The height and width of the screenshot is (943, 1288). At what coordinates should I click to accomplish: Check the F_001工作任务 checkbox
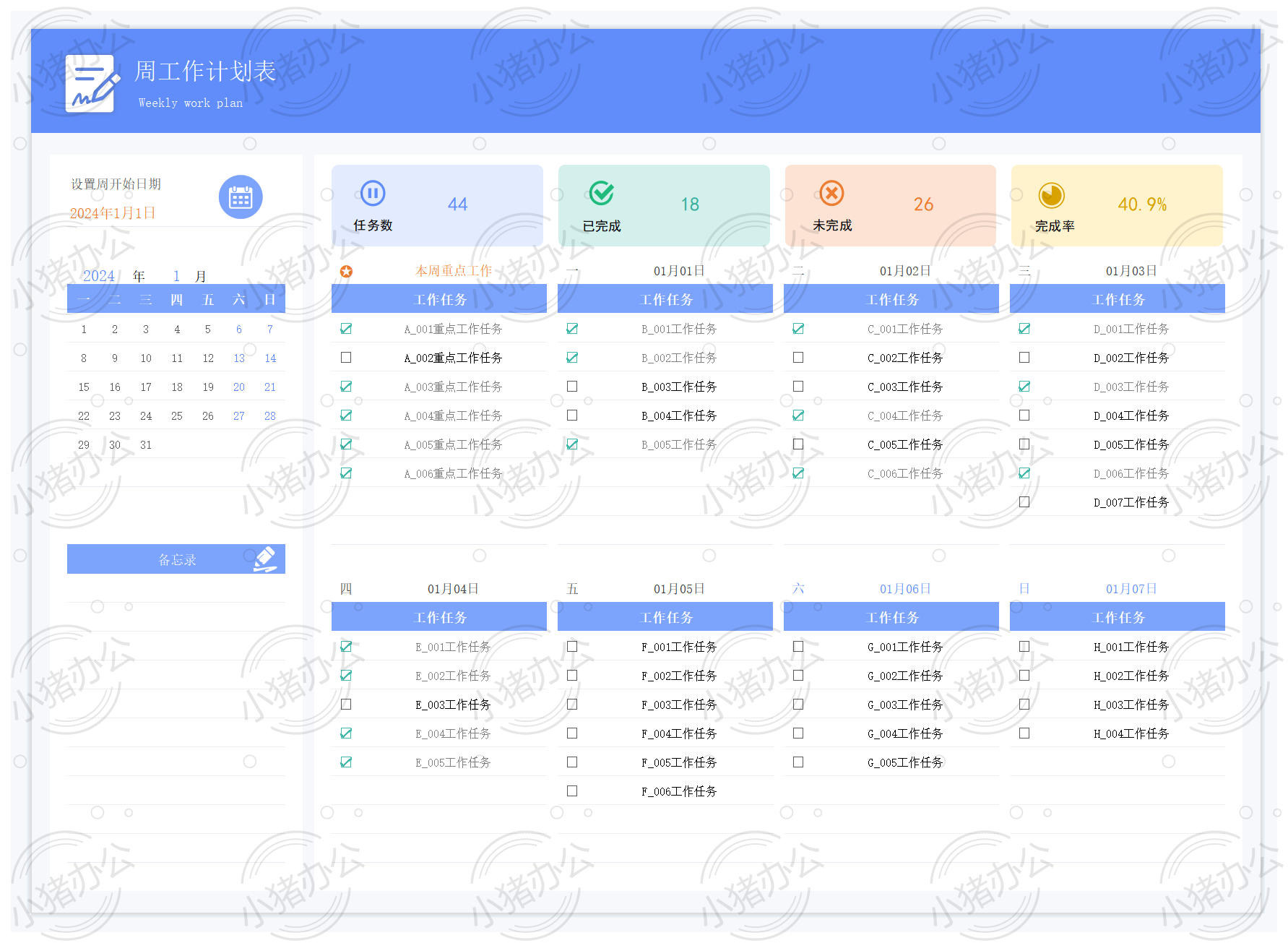[572, 647]
